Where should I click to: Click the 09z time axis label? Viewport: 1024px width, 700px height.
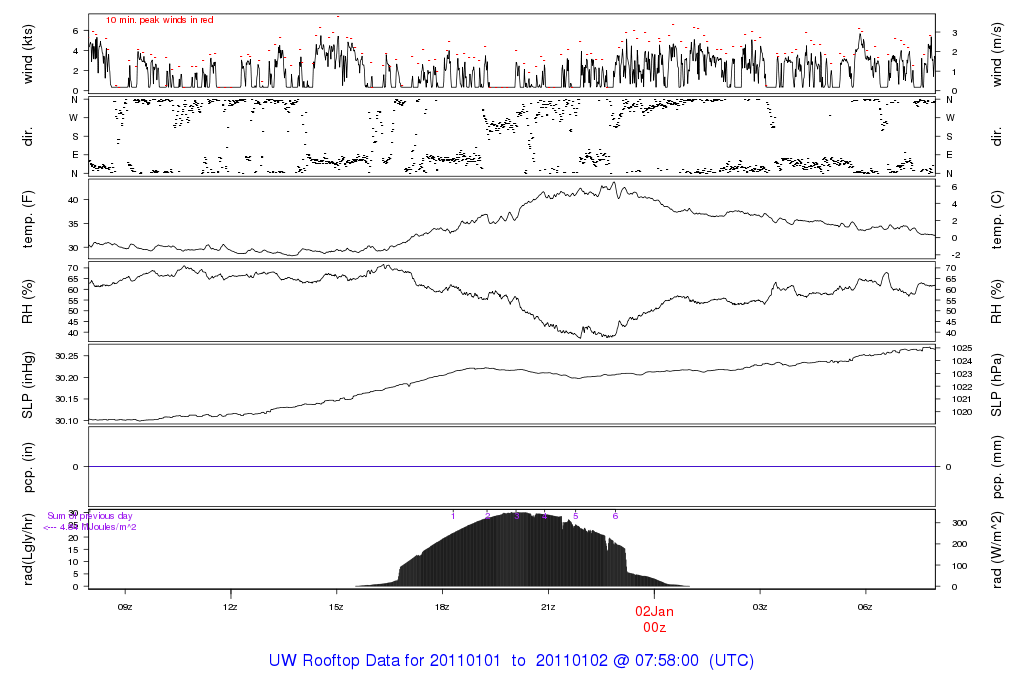pos(124,607)
